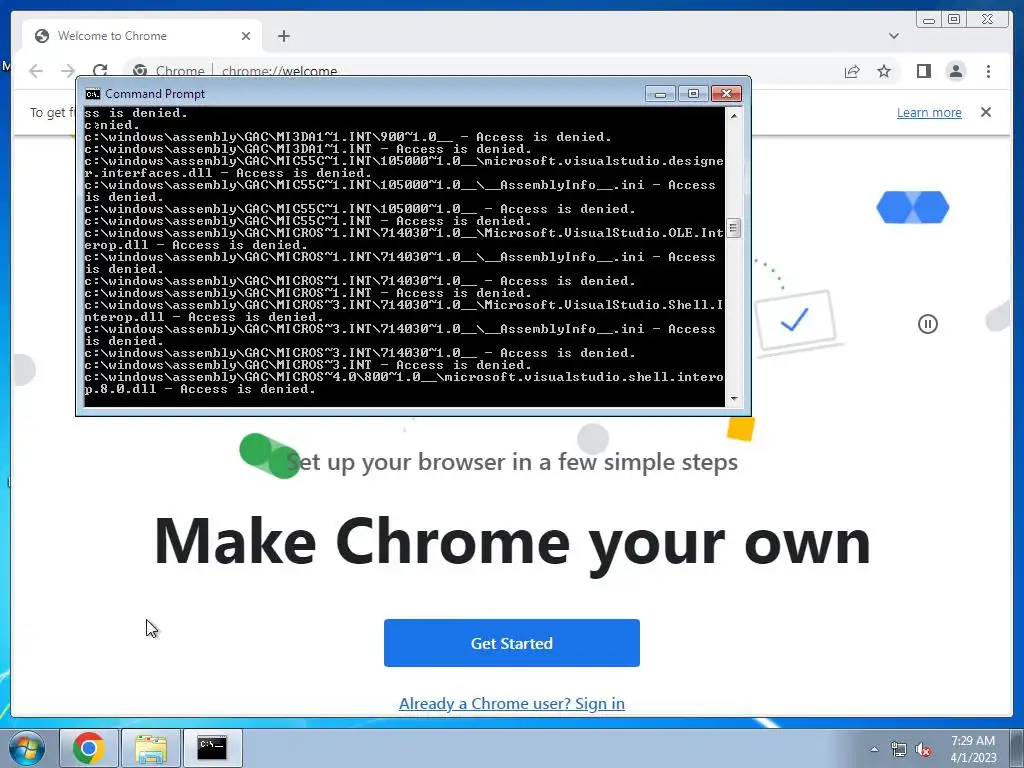Click the Chrome forward arrow

click(68, 71)
